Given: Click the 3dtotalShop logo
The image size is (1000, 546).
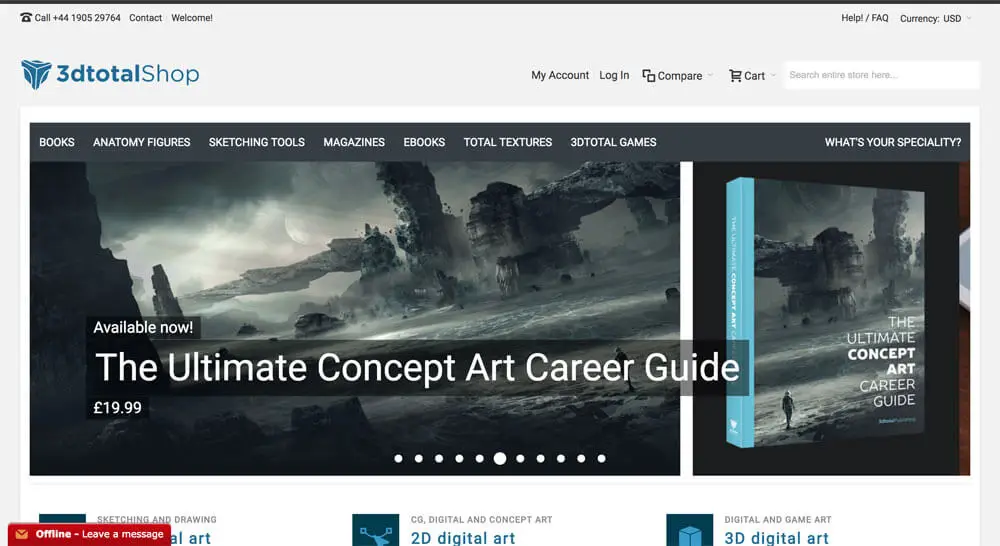Looking at the screenshot, I should (x=110, y=74).
